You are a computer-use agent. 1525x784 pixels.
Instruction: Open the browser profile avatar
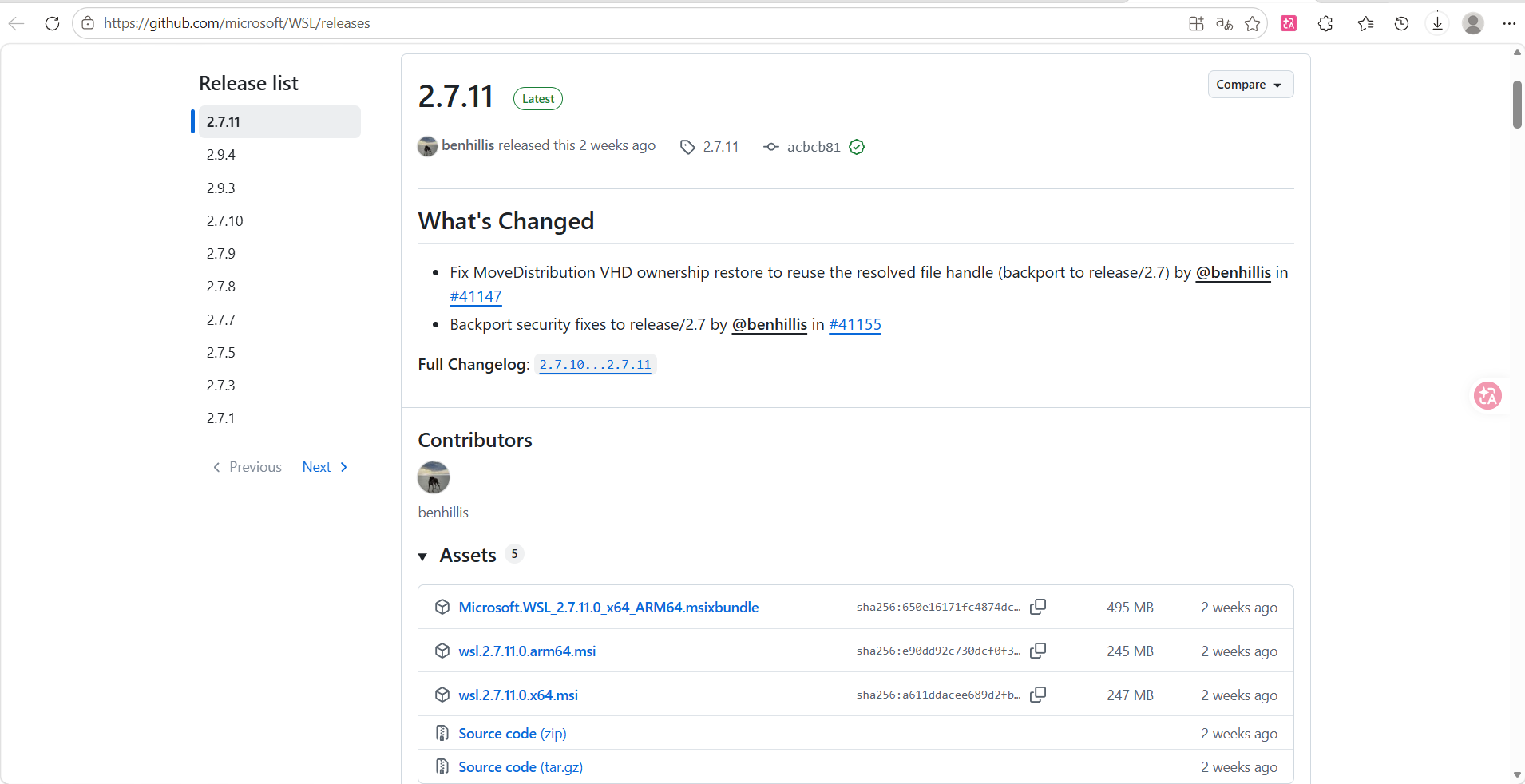tap(1473, 23)
